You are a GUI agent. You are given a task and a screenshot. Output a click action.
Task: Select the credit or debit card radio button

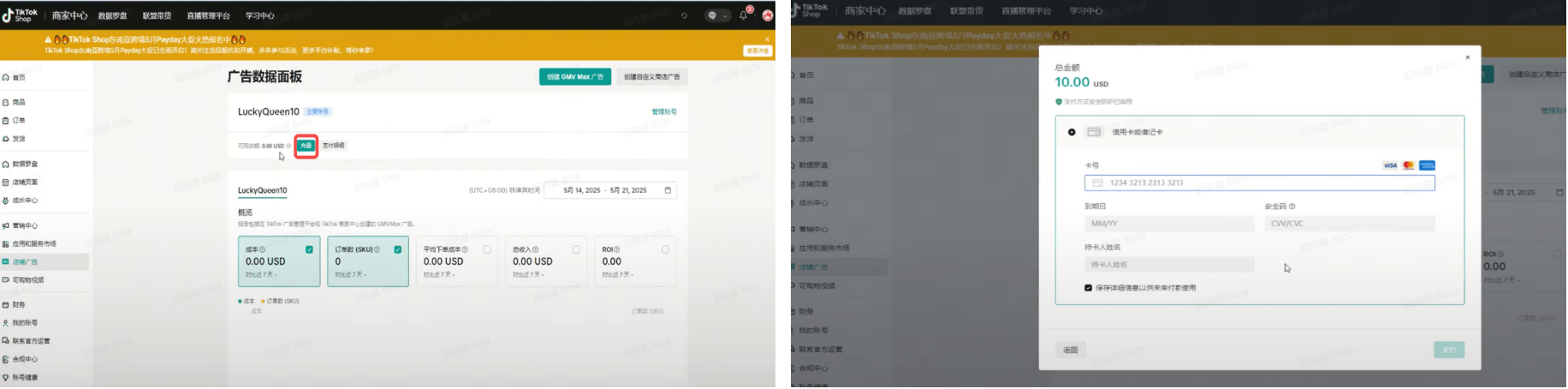[x=1072, y=132]
